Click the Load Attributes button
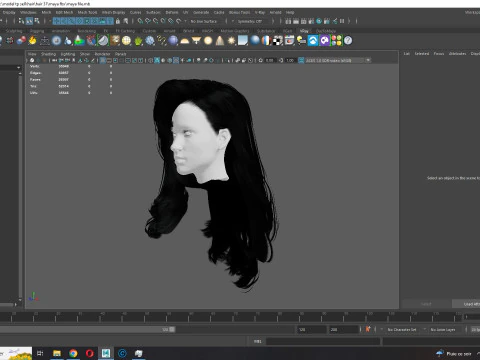 coord(466,304)
